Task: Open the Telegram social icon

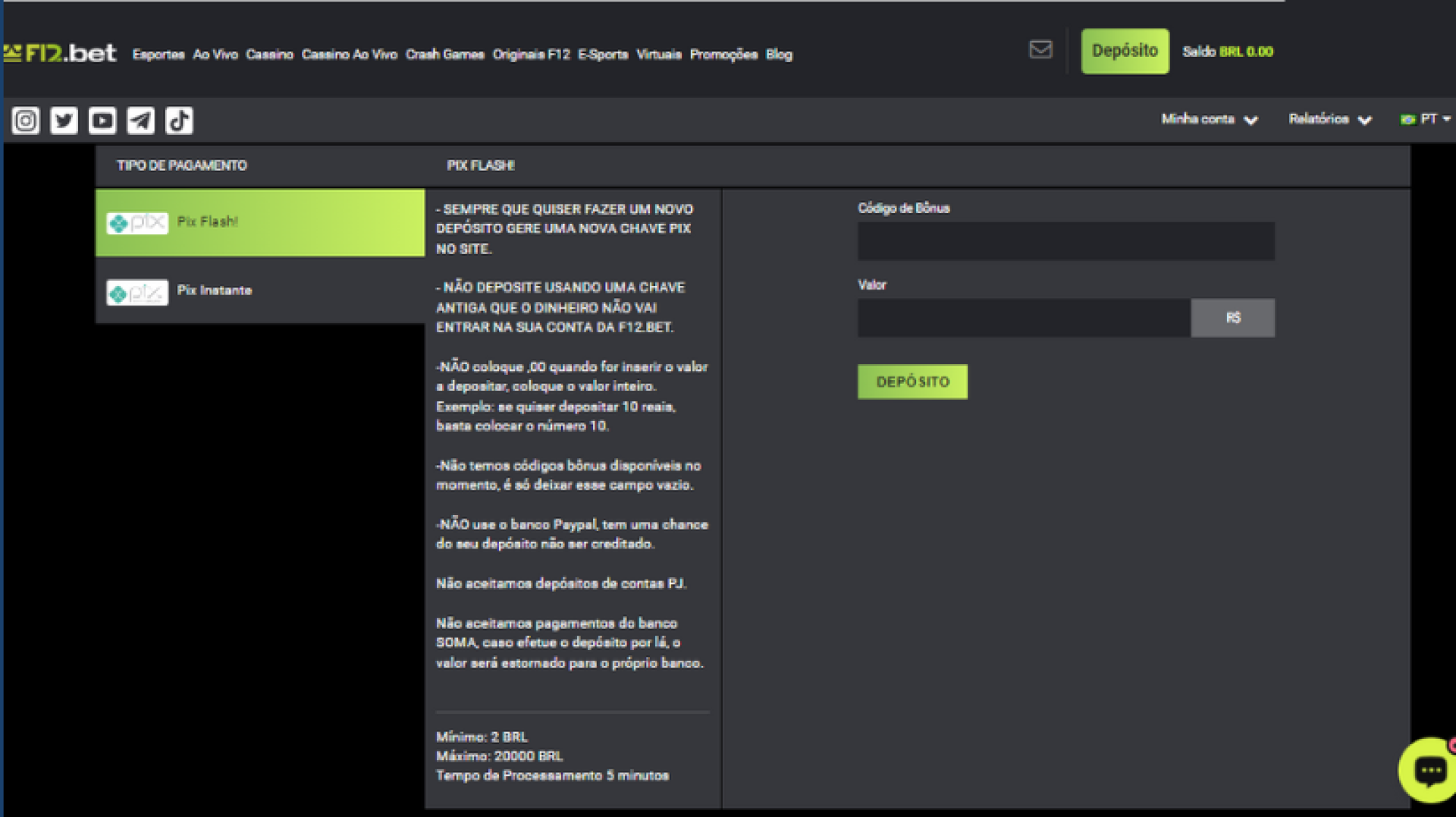Action: click(x=140, y=121)
